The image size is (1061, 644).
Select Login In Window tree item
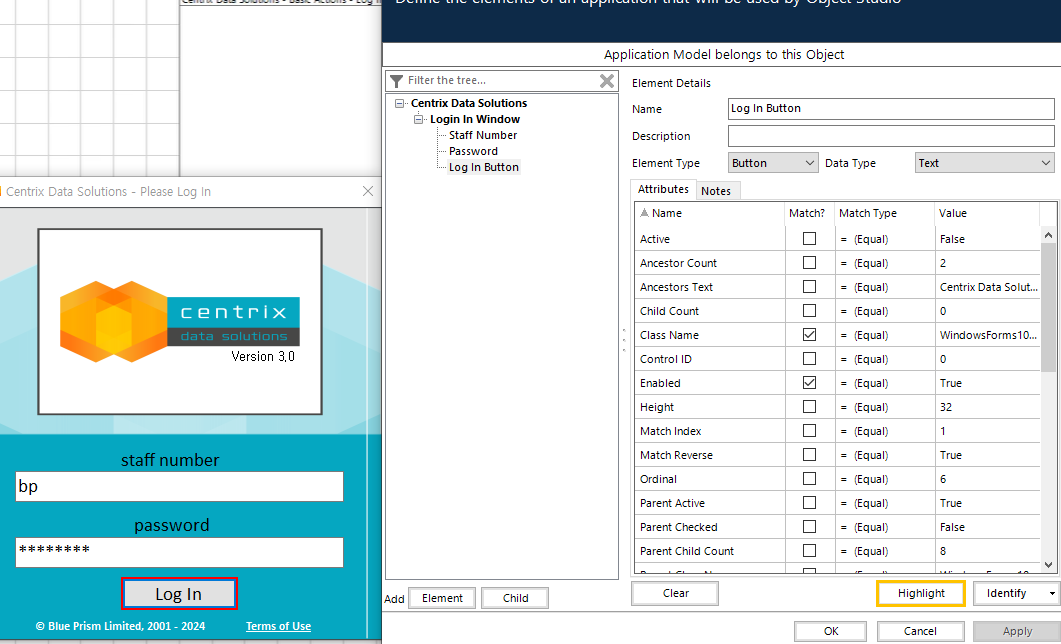pyautogui.click(x=475, y=119)
